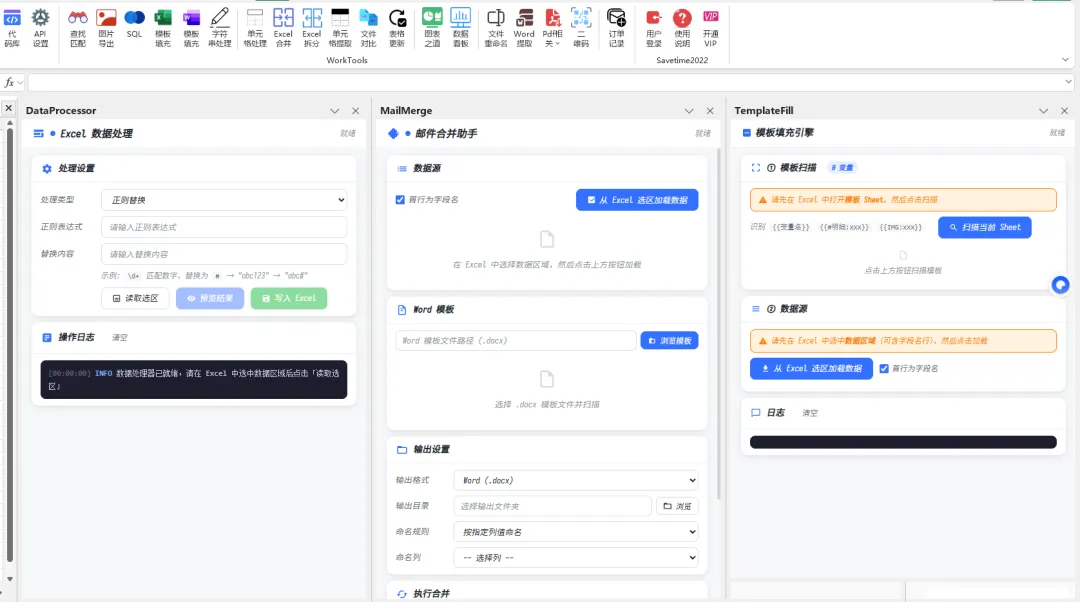This screenshot has width=1080, height=602.
Task: Focus 输出目录 folder field
Action: [552, 506]
